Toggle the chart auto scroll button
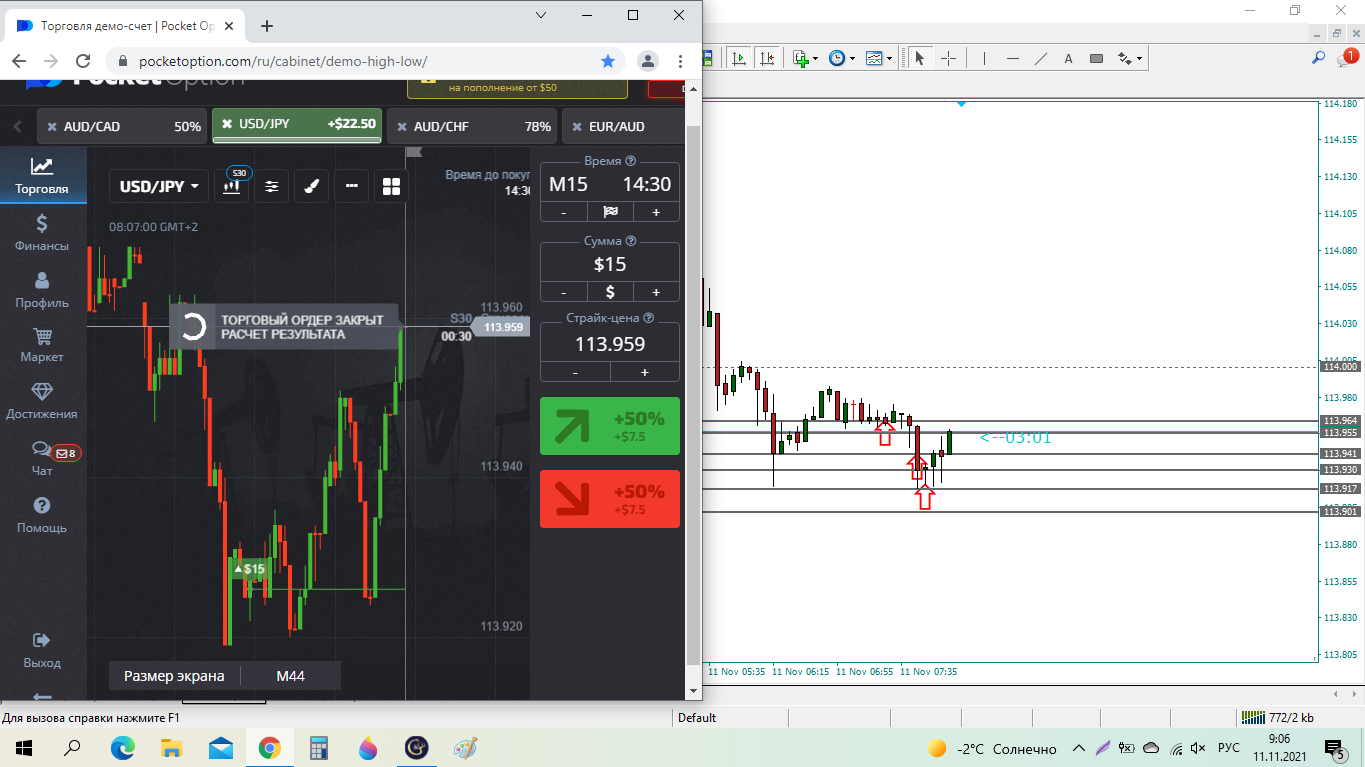1365x767 pixels. click(x=739, y=59)
